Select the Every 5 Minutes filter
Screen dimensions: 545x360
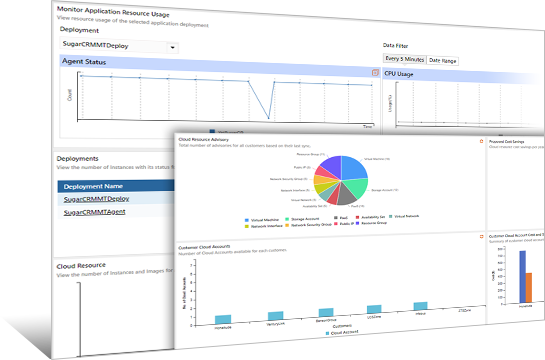click(x=405, y=59)
